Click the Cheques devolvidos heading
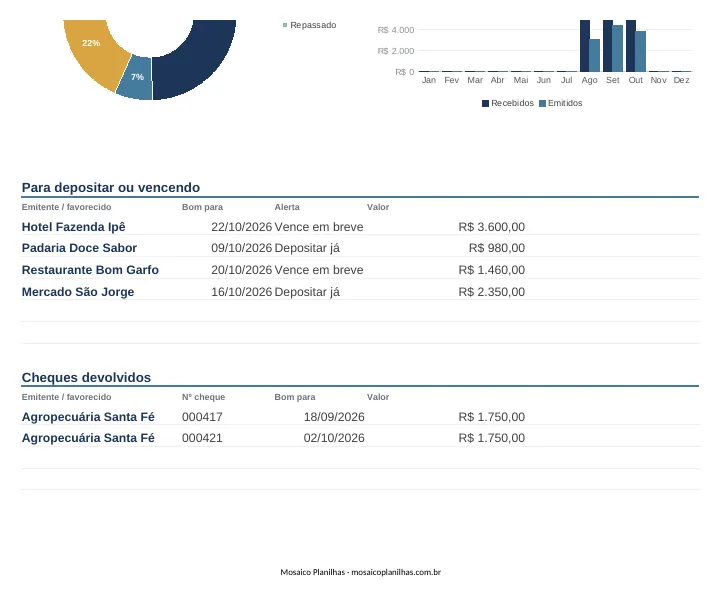 (x=86, y=377)
